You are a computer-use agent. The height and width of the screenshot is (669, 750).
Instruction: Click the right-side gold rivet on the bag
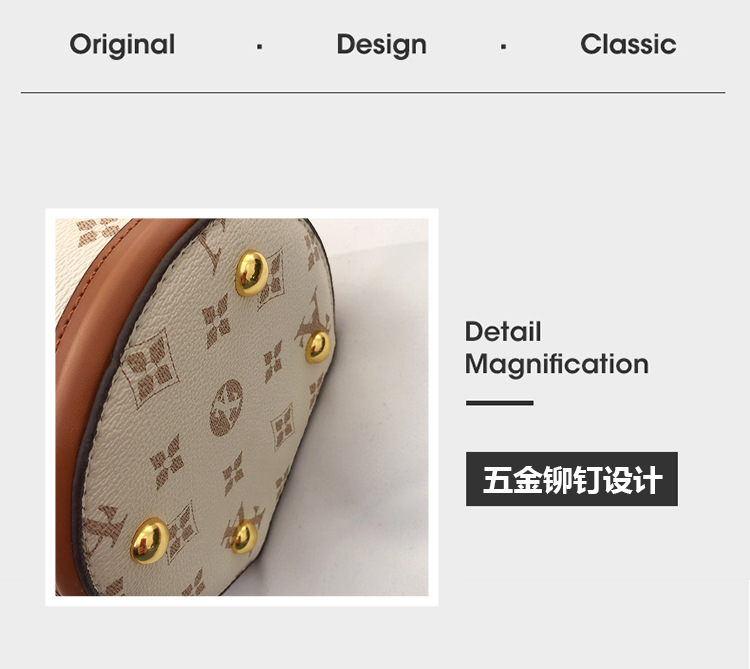pyautogui.click(x=318, y=347)
